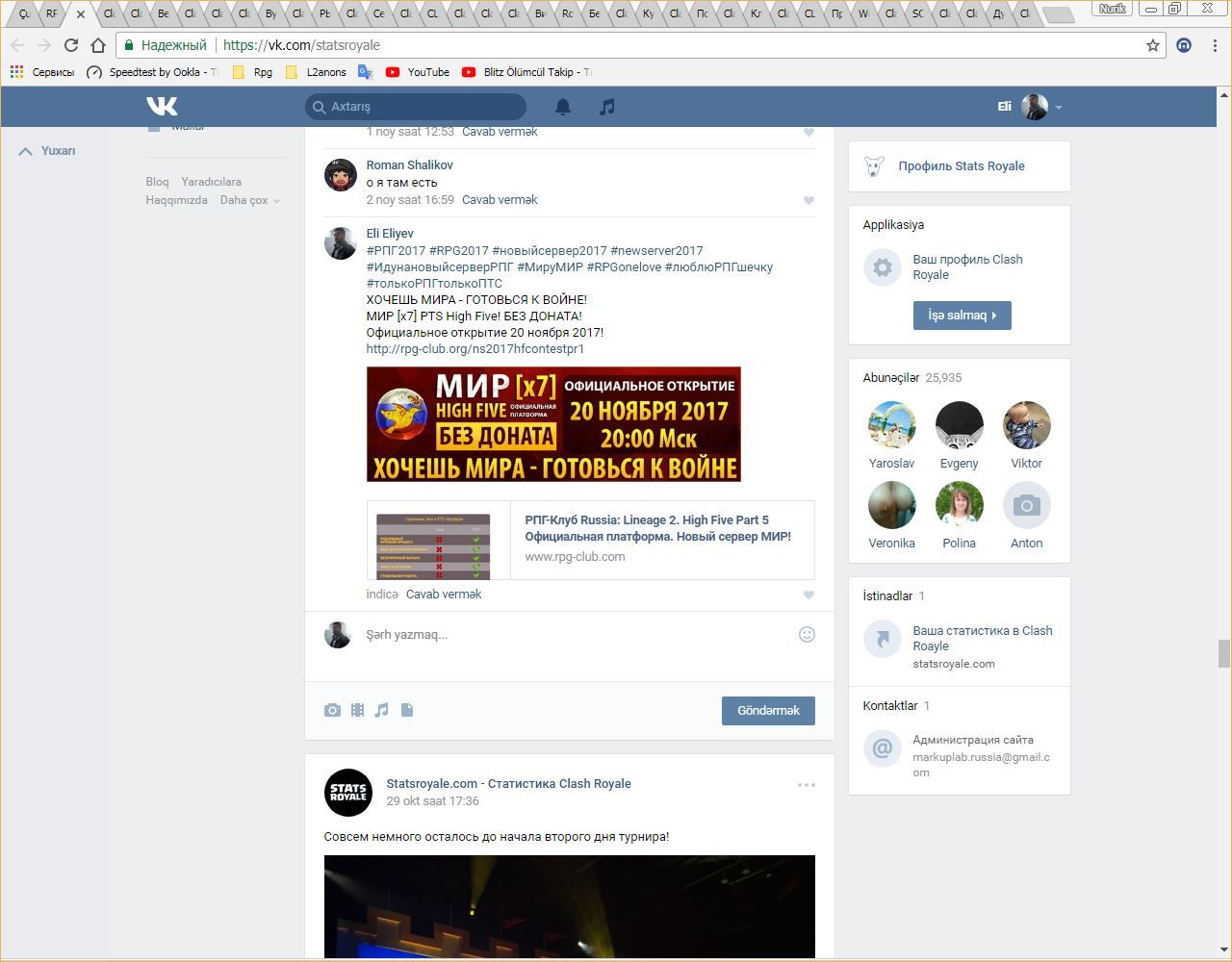Like Roman Shalikov's comment heart
1232x962 pixels.
pyautogui.click(x=808, y=200)
